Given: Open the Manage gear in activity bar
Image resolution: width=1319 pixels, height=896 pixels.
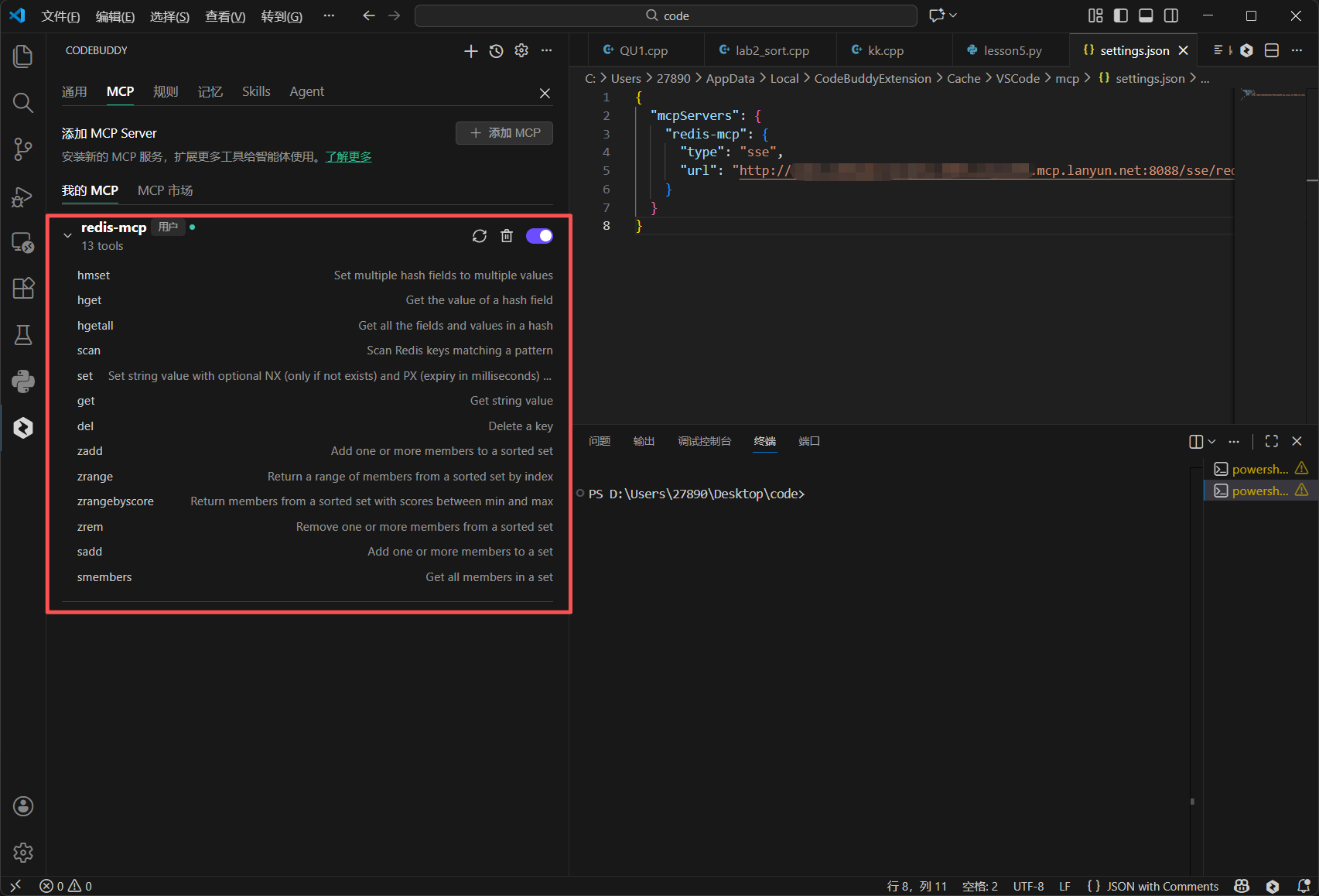Looking at the screenshot, I should [x=23, y=853].
